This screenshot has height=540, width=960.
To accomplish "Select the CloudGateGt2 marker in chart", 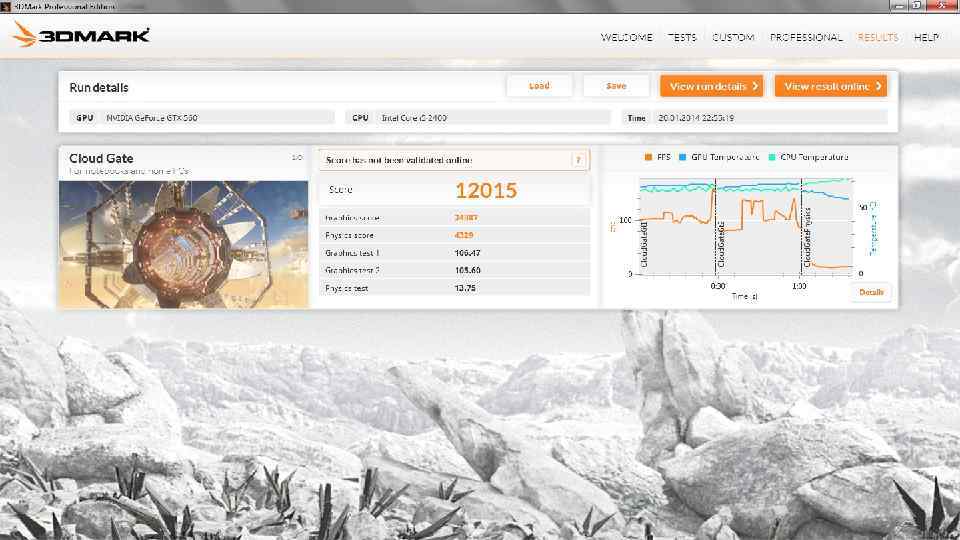I will click(721, 244).
